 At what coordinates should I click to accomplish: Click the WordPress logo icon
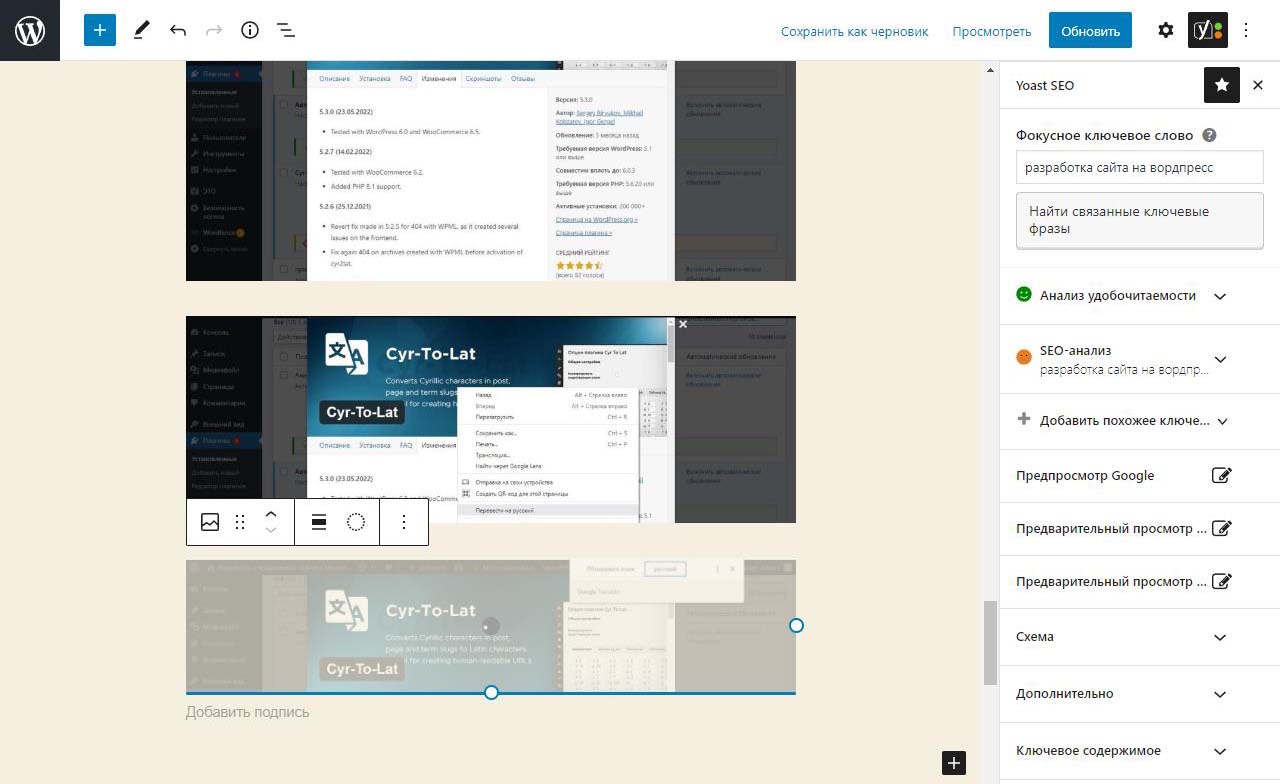point(30,30)
